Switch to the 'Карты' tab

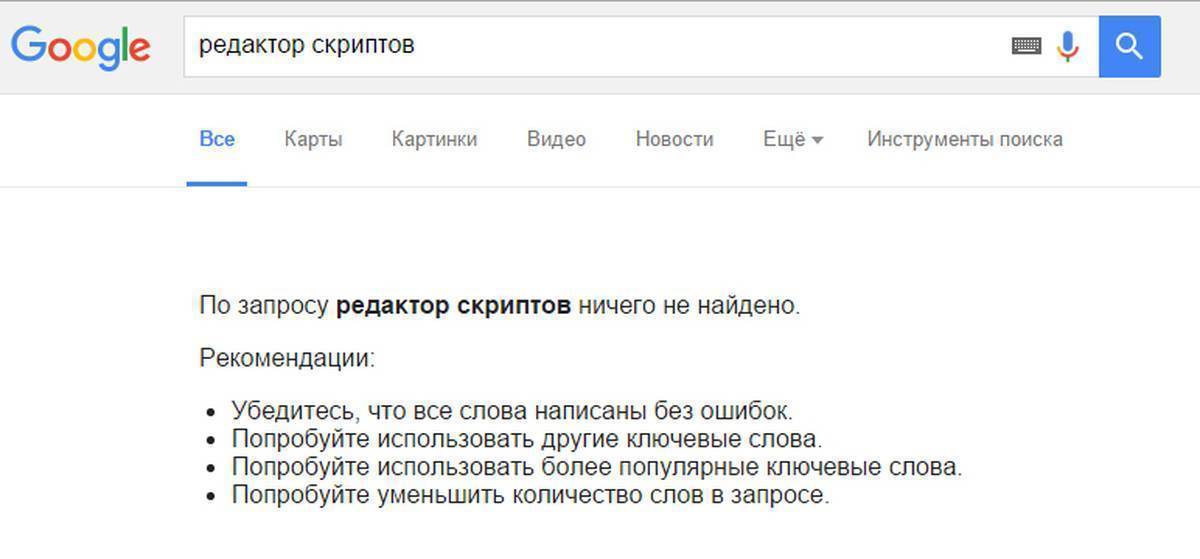pyautogui.click(x=313, y=139)
